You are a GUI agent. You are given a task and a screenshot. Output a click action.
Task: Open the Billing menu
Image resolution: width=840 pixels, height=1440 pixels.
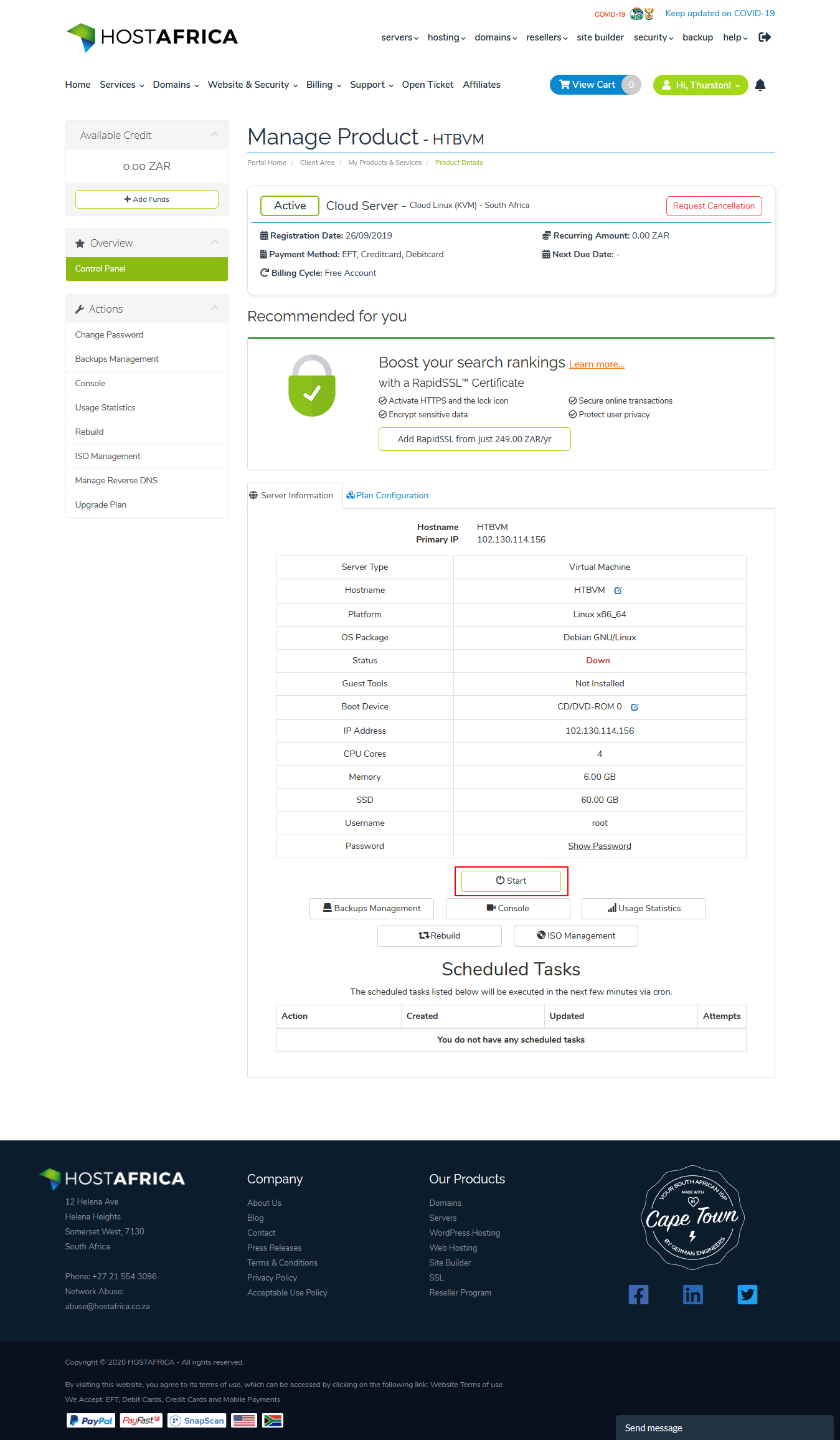pyautogui.click(x=324, y=85)
